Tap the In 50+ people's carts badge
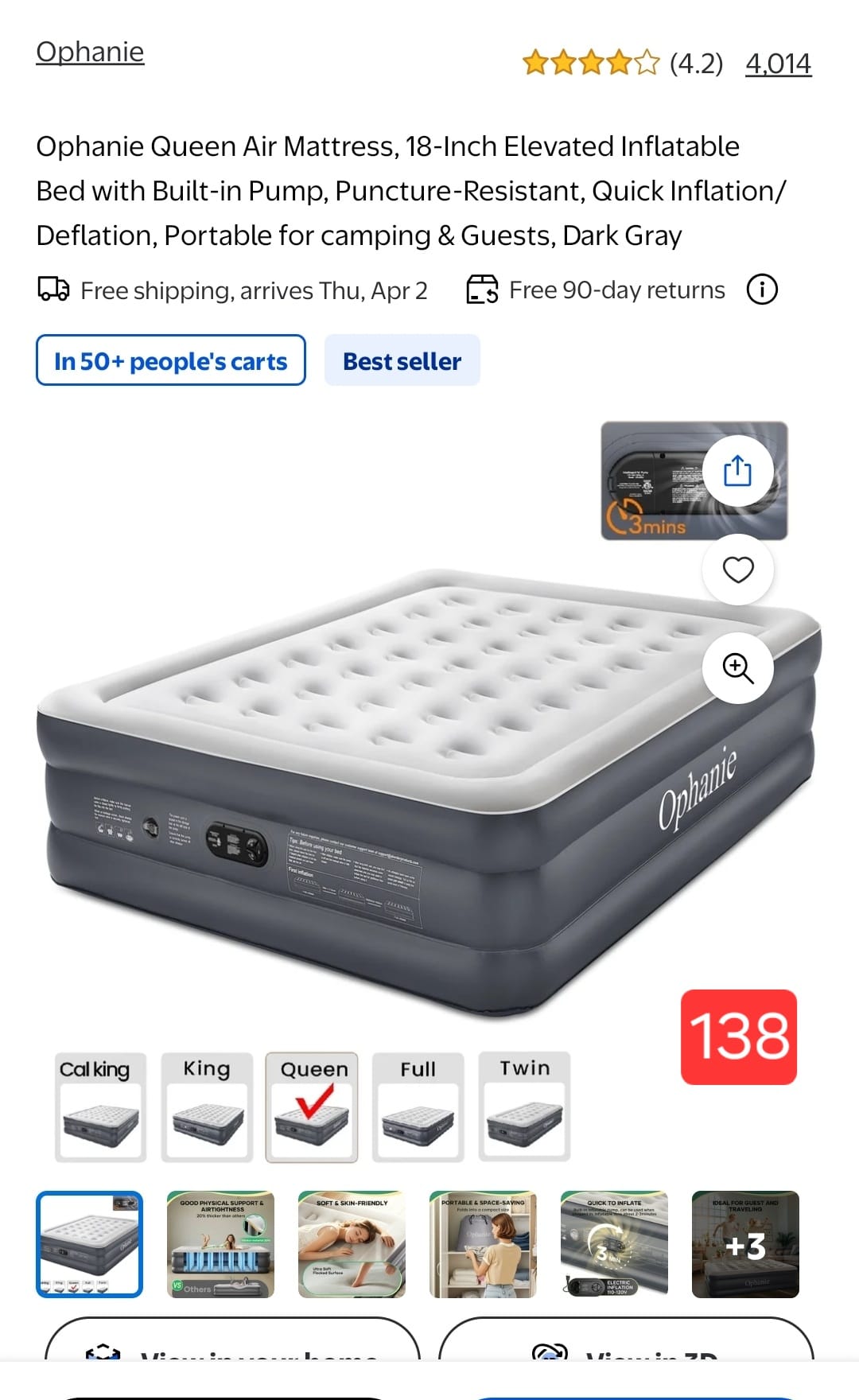Viewport: 859px width, 1400px height. (x=171, y=360)
